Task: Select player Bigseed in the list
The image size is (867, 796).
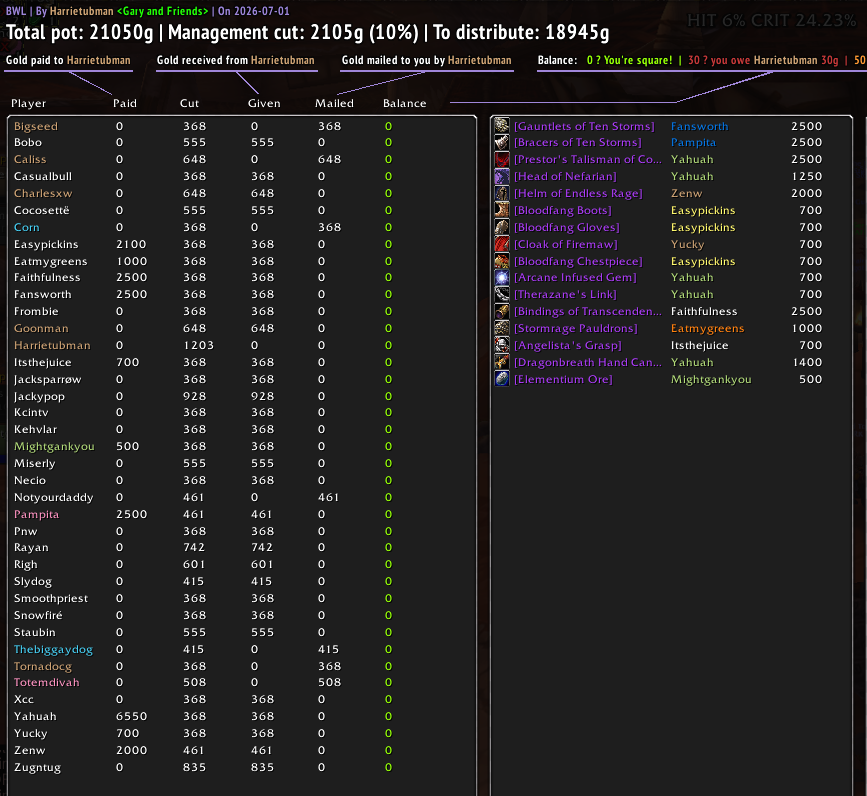Action: [x=36, y=127]
